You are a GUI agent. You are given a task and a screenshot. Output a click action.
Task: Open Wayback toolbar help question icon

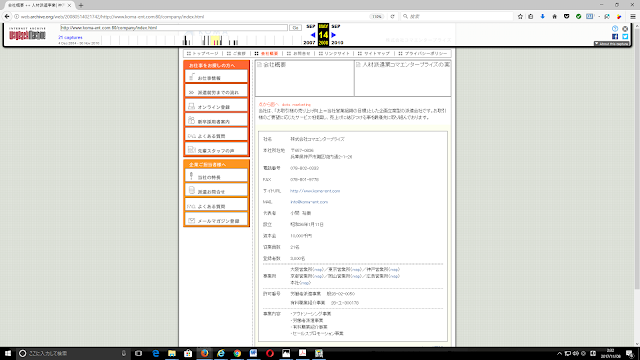tap(615, 29)
